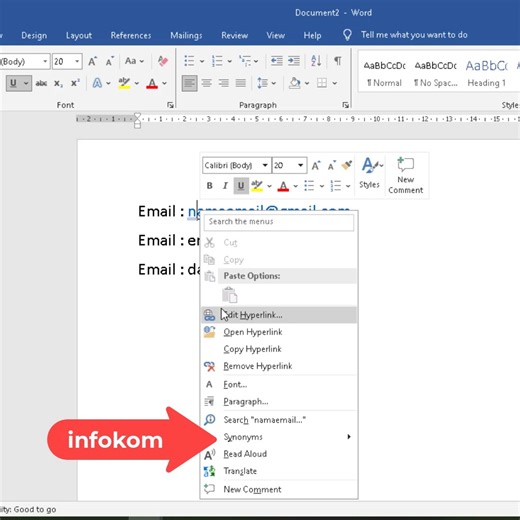Click the Bullets list icon in the ribbon

pyautogui.click(x=189, y=61)
